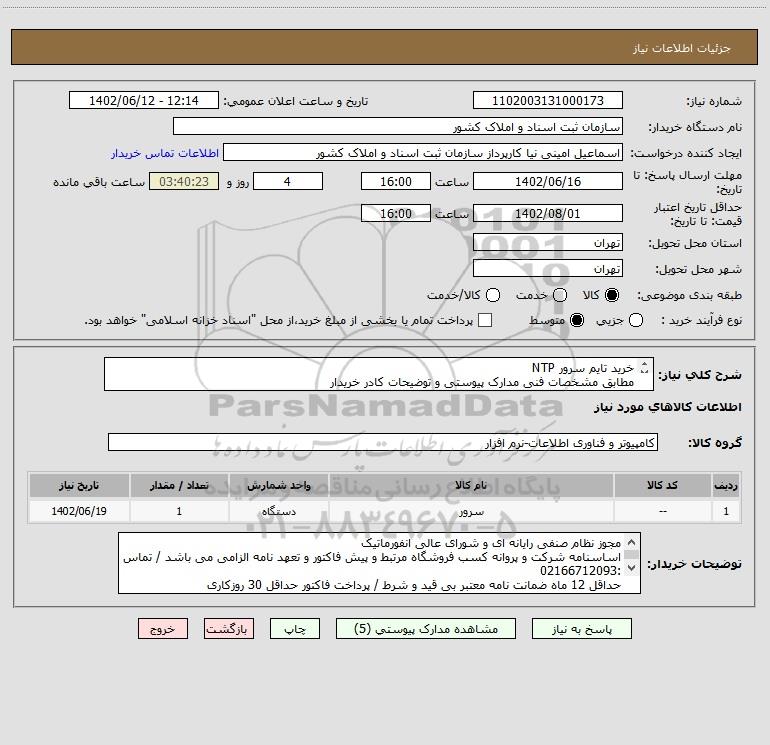Viewport: 770px width, 745px height.
Task: Click the price validity date 1402/08/01
Action: coord(548,214)
